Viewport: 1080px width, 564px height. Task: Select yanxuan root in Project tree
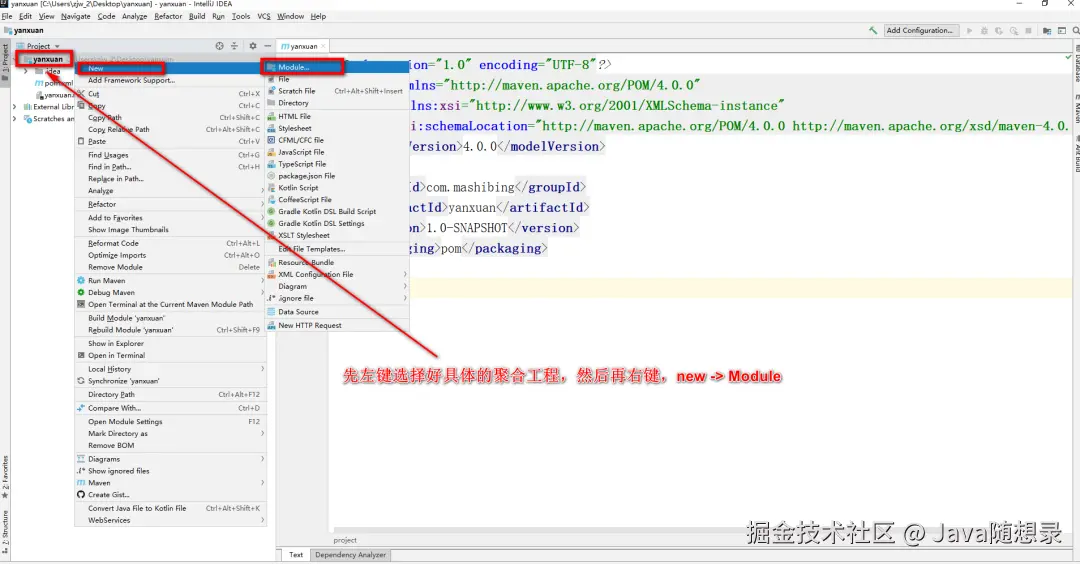[x=48, y=59]
